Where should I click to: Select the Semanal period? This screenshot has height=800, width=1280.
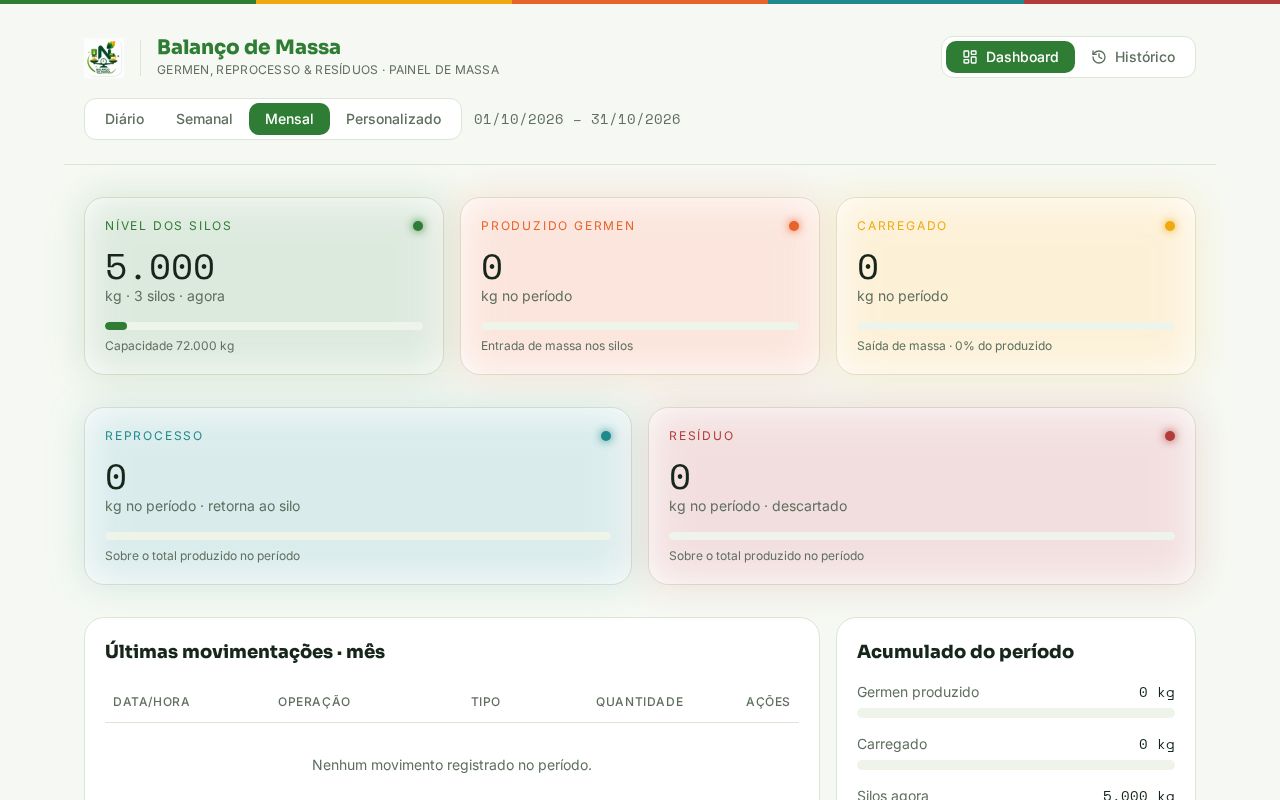(x=204, y=119)
